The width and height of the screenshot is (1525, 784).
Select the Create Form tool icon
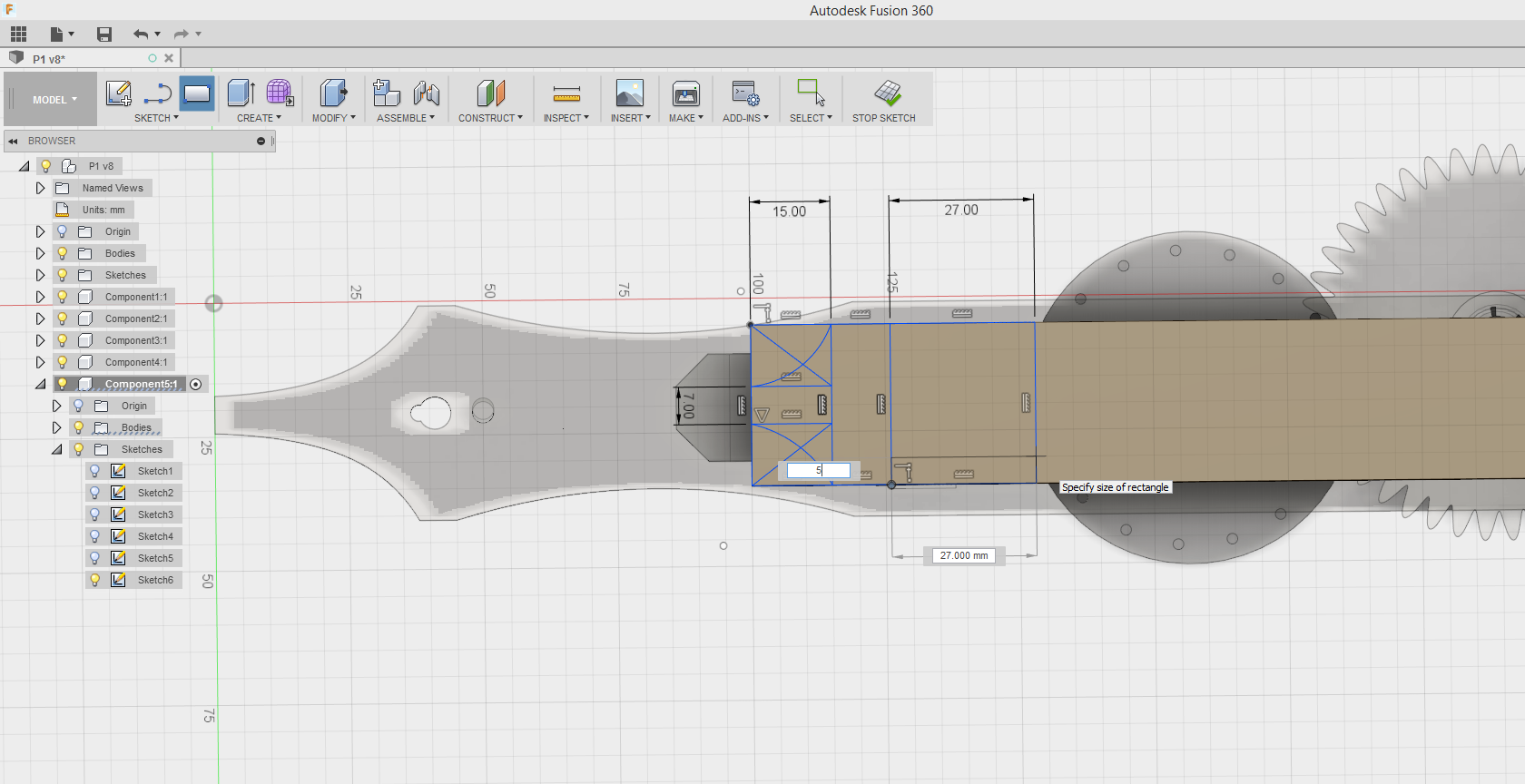[x=280, y=93]
